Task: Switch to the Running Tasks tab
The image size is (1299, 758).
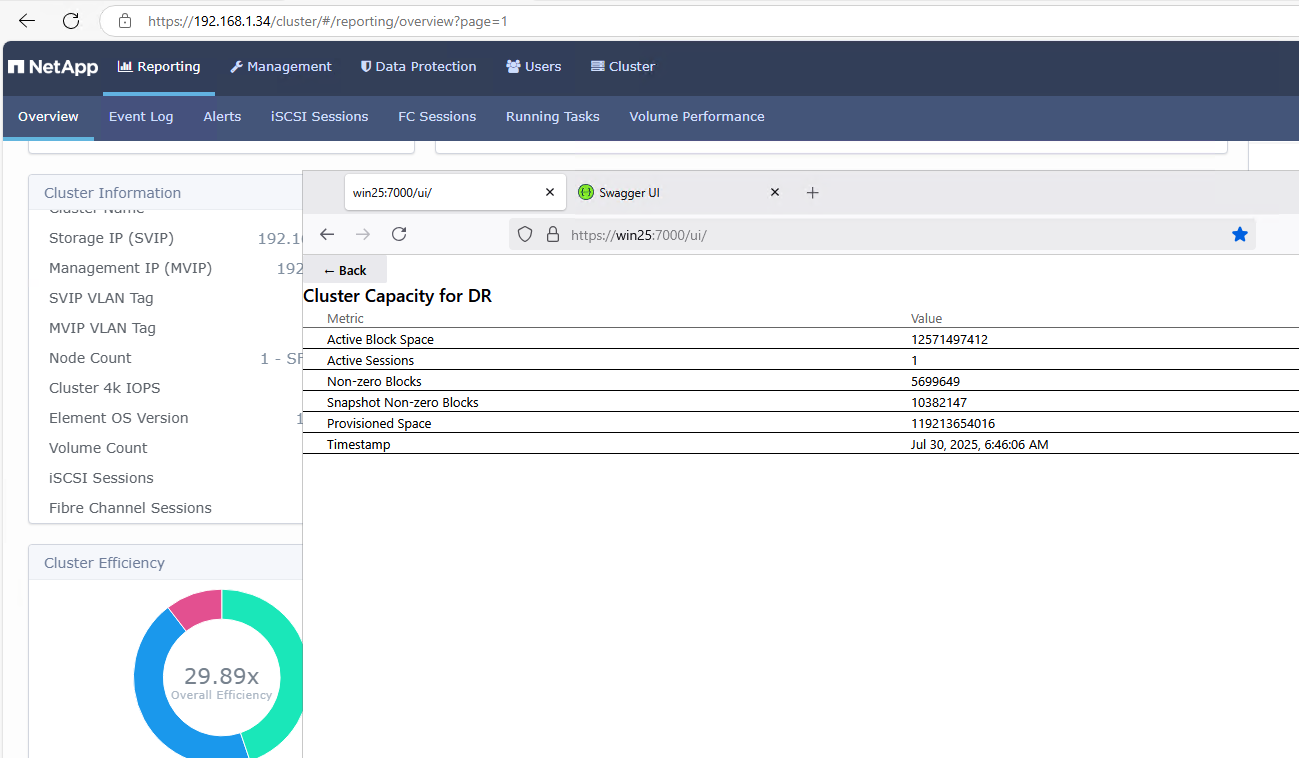Action: tap(553, 117)
